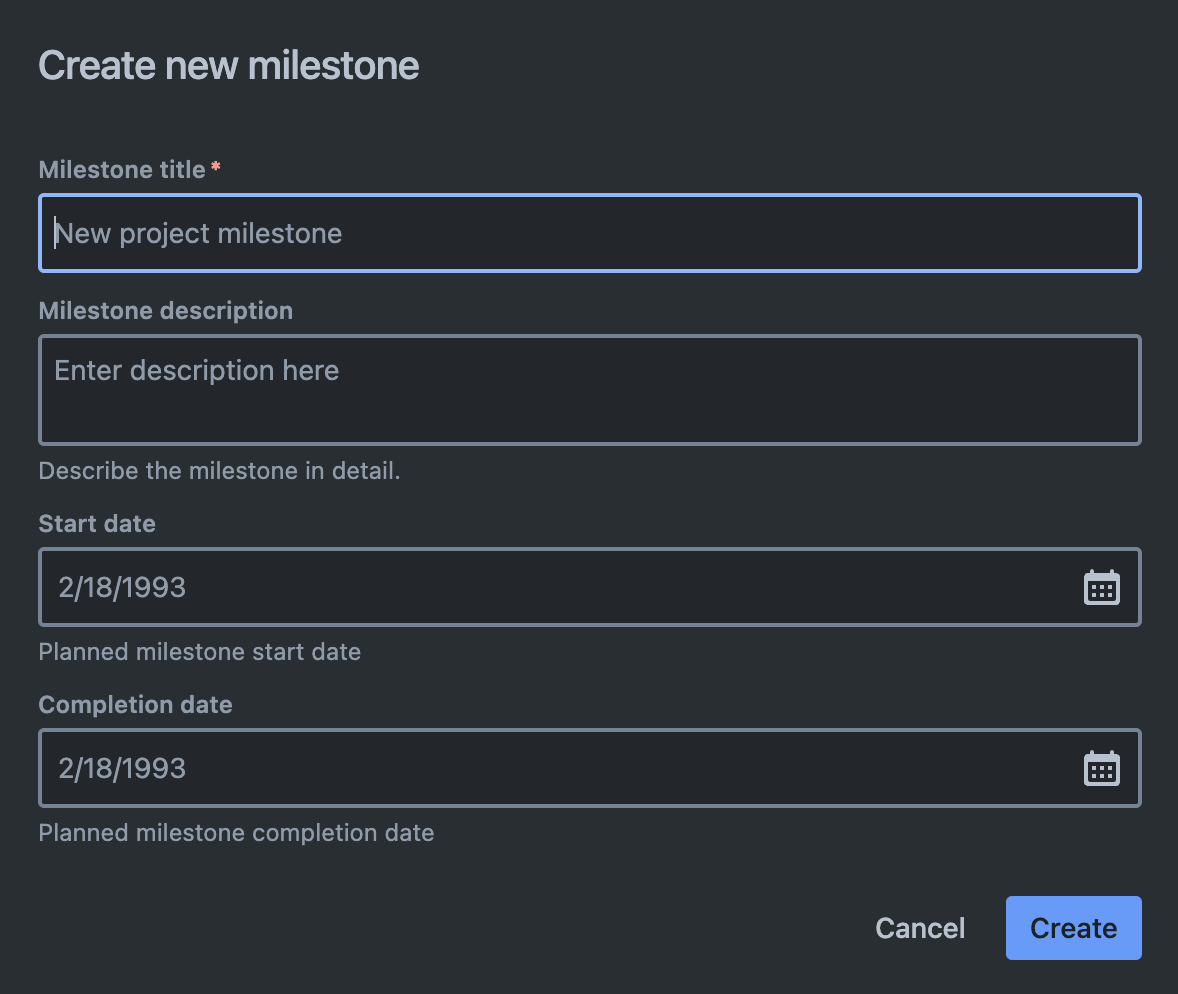
Task: Click the red required asterisk by Milestone title
Action: (x=215, y=166)
